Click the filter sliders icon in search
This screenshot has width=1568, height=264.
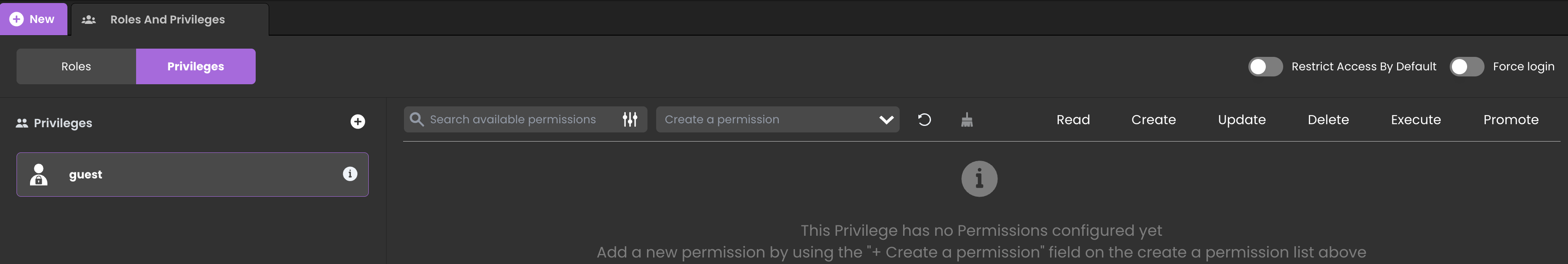click(630, 120)
